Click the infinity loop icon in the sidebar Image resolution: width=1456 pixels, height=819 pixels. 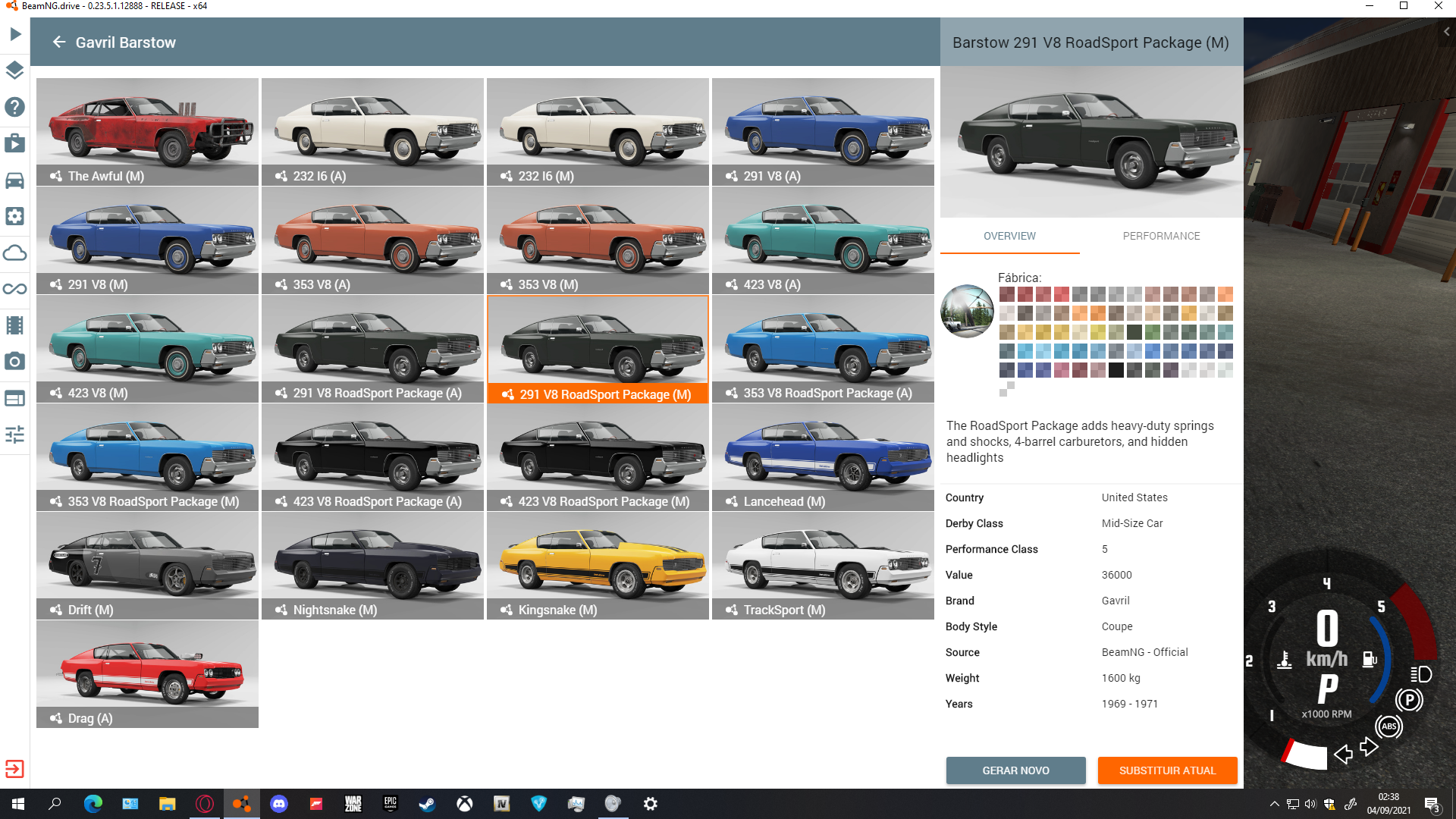point(15,289)
